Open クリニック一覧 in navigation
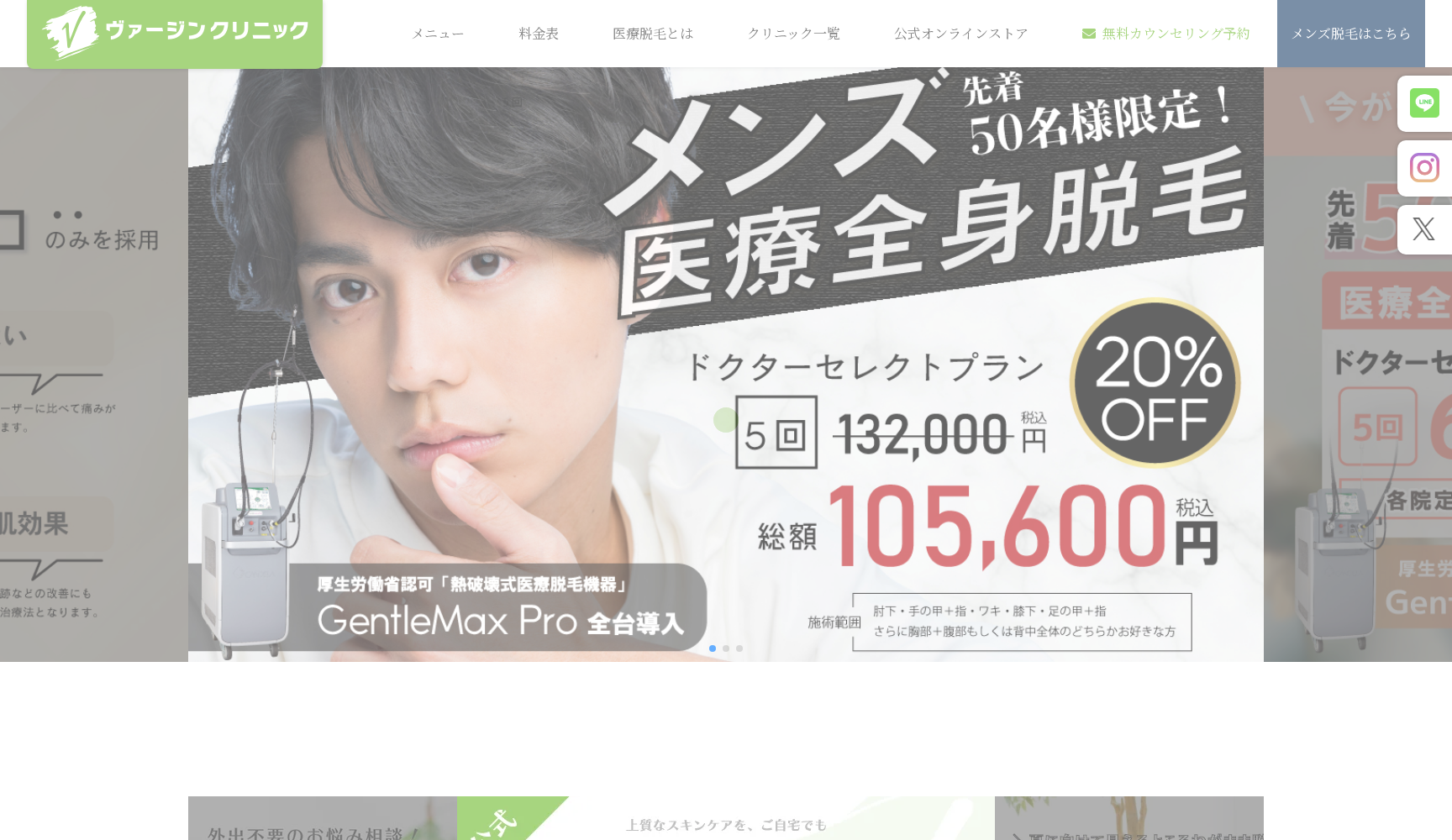 794,34
